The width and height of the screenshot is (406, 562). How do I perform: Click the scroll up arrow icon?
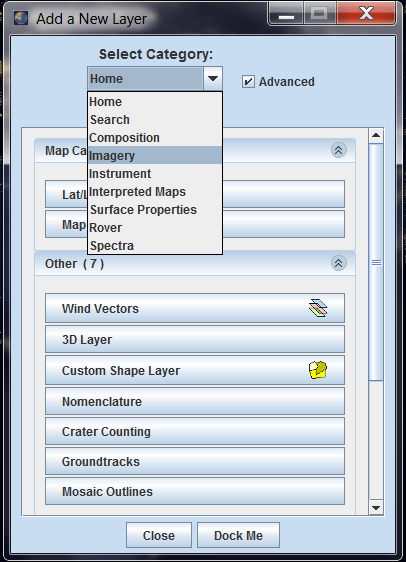pos(376,135)
